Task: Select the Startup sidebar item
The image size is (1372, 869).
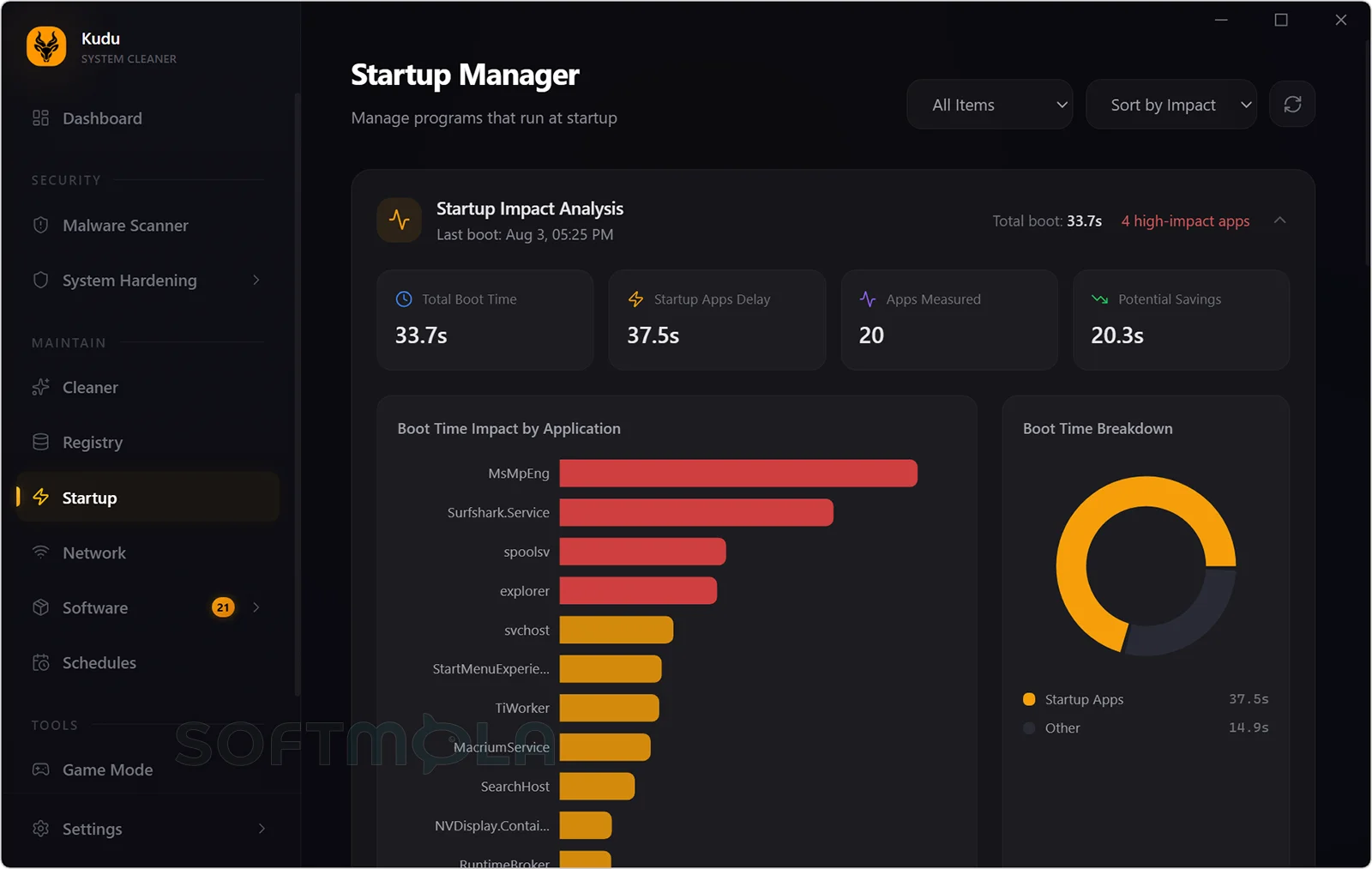Action: tap(147, 498)
